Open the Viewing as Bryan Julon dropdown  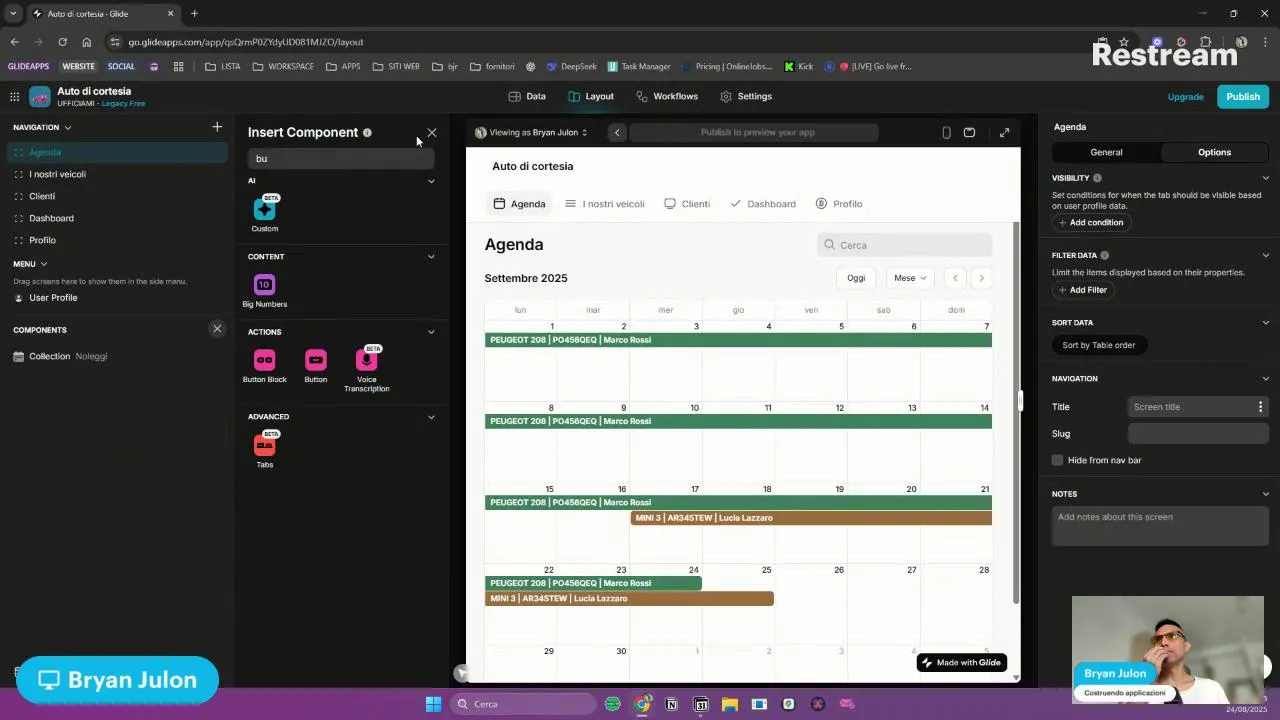point(531,132)
